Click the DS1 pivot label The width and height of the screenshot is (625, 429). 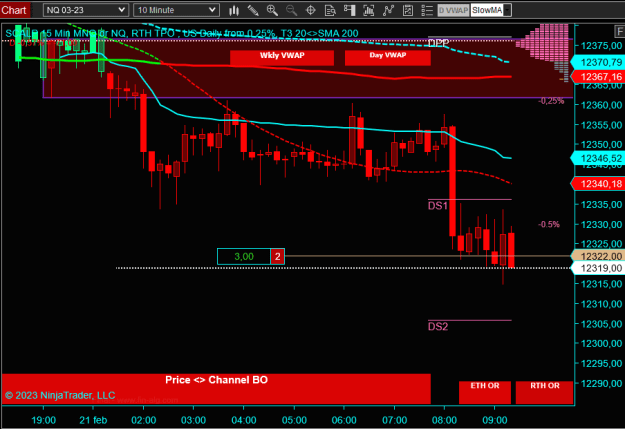(438, 206)
